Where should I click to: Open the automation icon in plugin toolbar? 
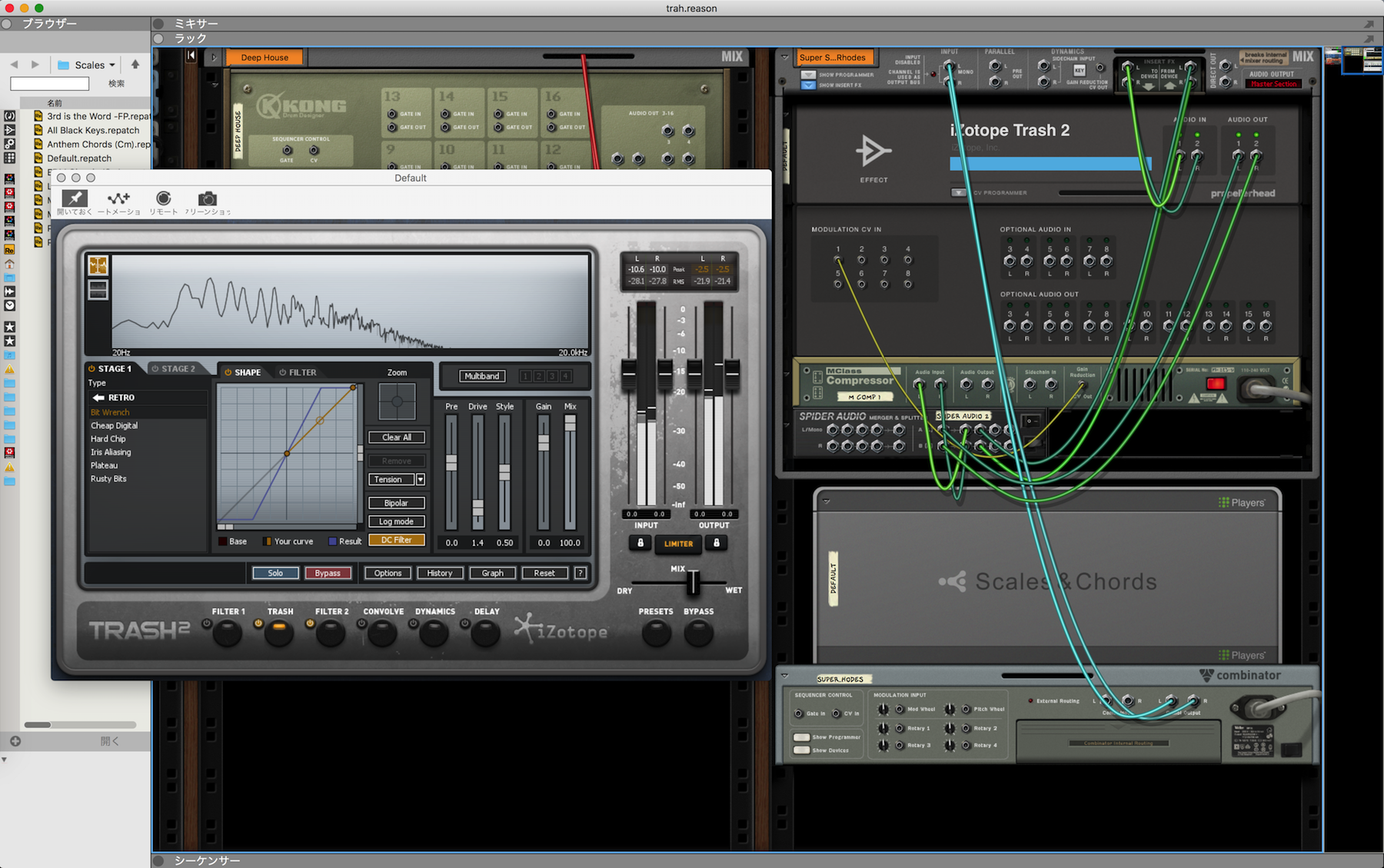pyautogui.click(x=118, y=198)
